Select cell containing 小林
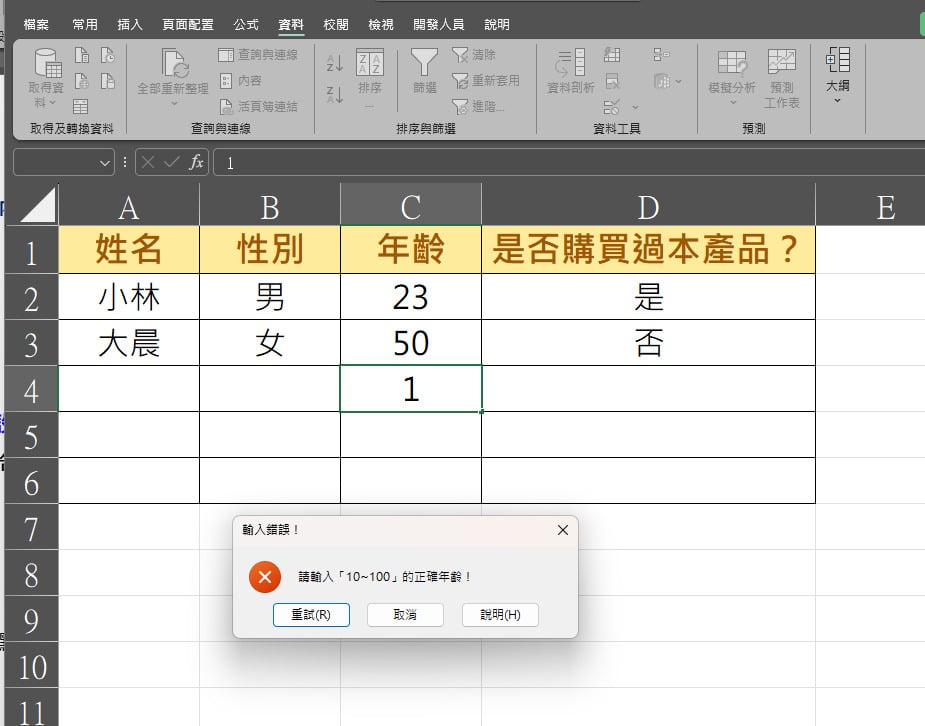This screenshot has width=925, height=726. point(129,297)
